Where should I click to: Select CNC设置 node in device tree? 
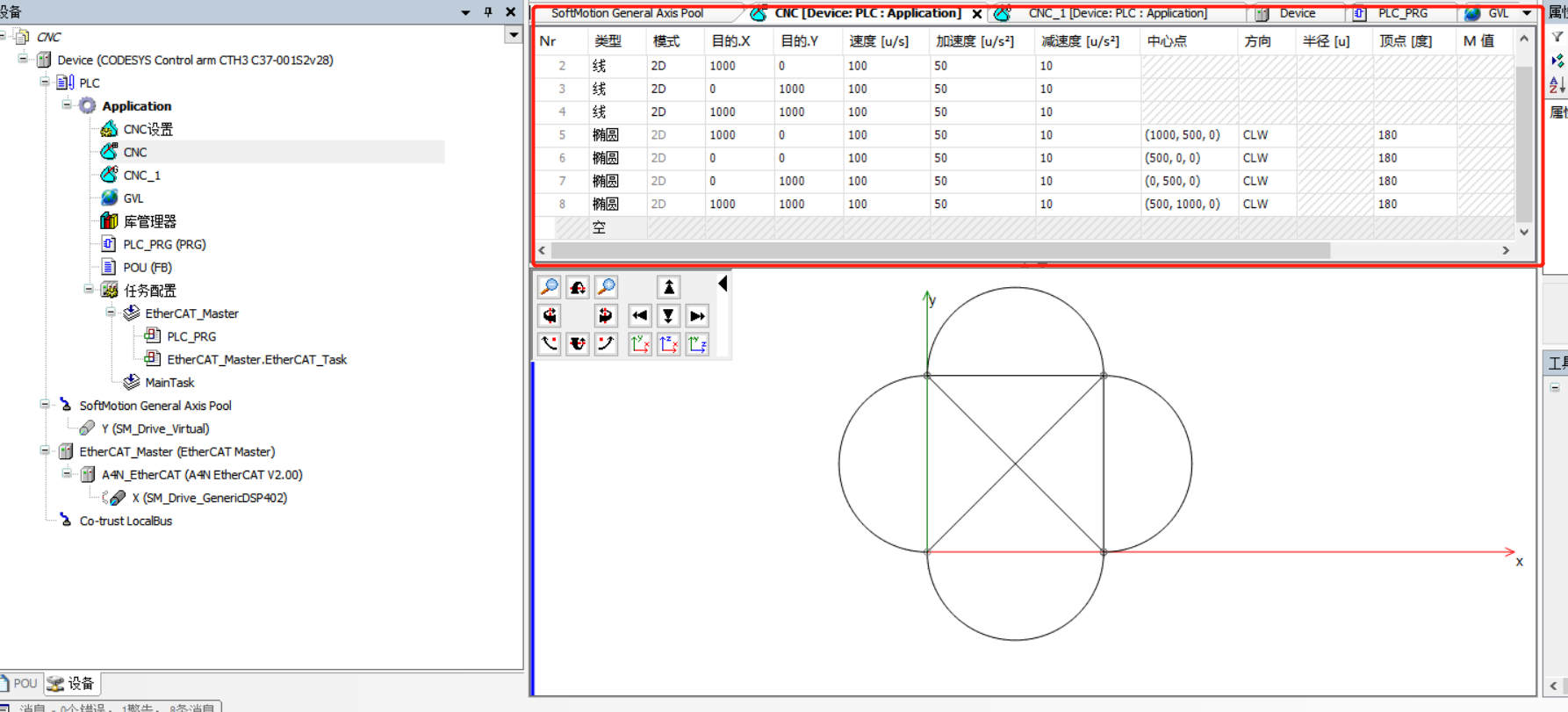pyautogui.click(x=147, y=129)
